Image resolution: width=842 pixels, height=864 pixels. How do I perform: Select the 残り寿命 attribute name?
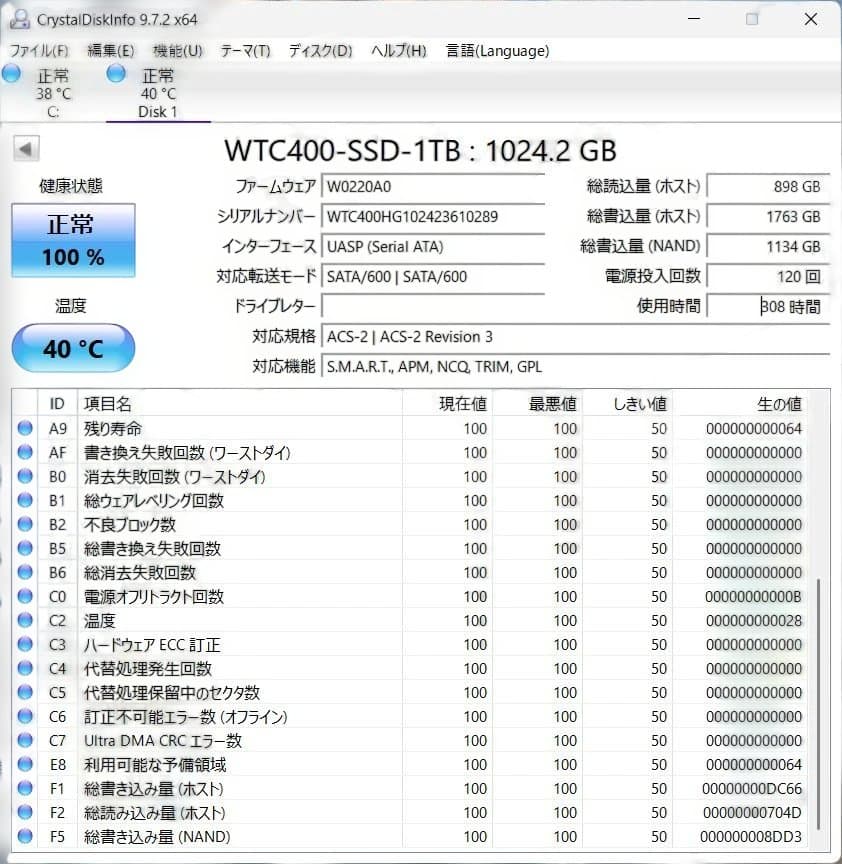click(x=113, y=428)
